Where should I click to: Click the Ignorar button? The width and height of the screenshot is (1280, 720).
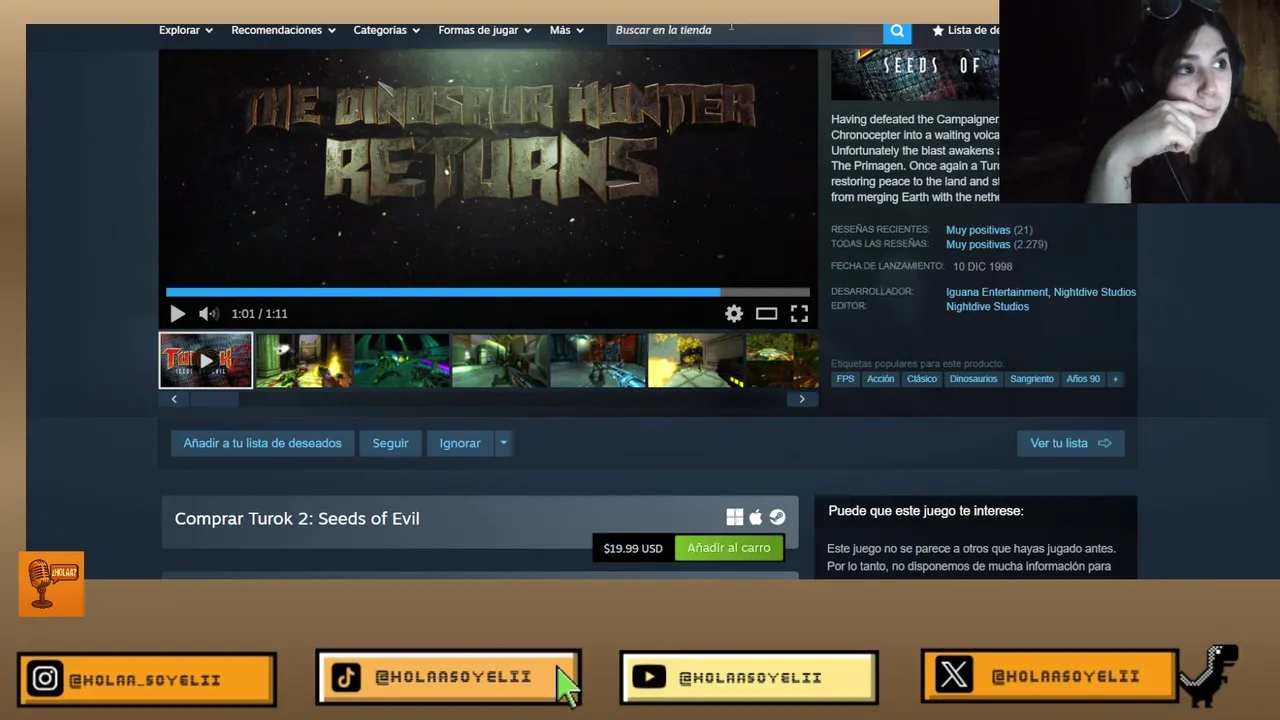[x=460, y=443]
